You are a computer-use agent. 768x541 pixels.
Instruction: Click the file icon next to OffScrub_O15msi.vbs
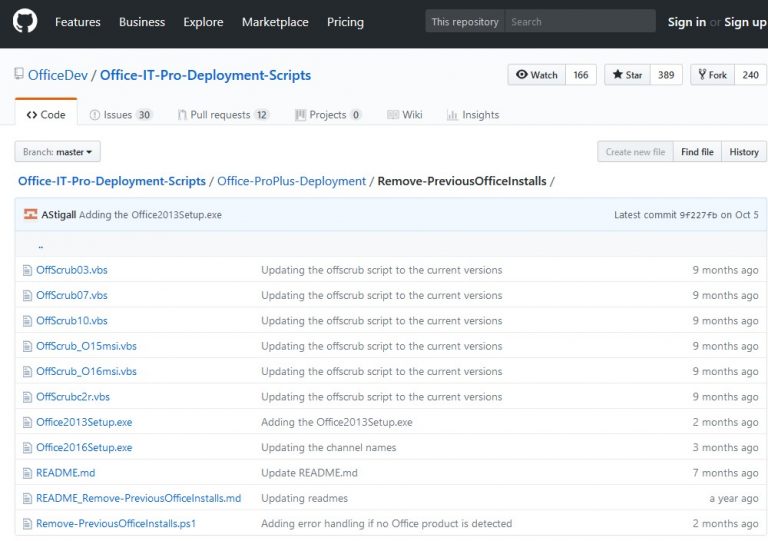(27, 346)
